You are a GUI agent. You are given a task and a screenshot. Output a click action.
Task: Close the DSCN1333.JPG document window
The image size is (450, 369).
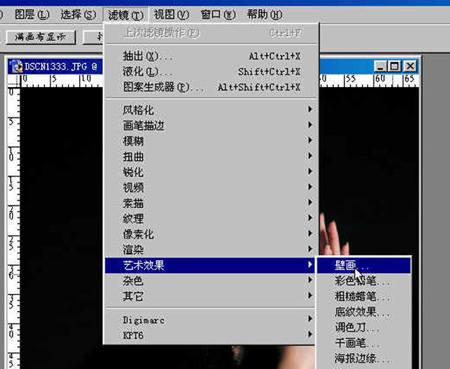(x=410, y=66)
